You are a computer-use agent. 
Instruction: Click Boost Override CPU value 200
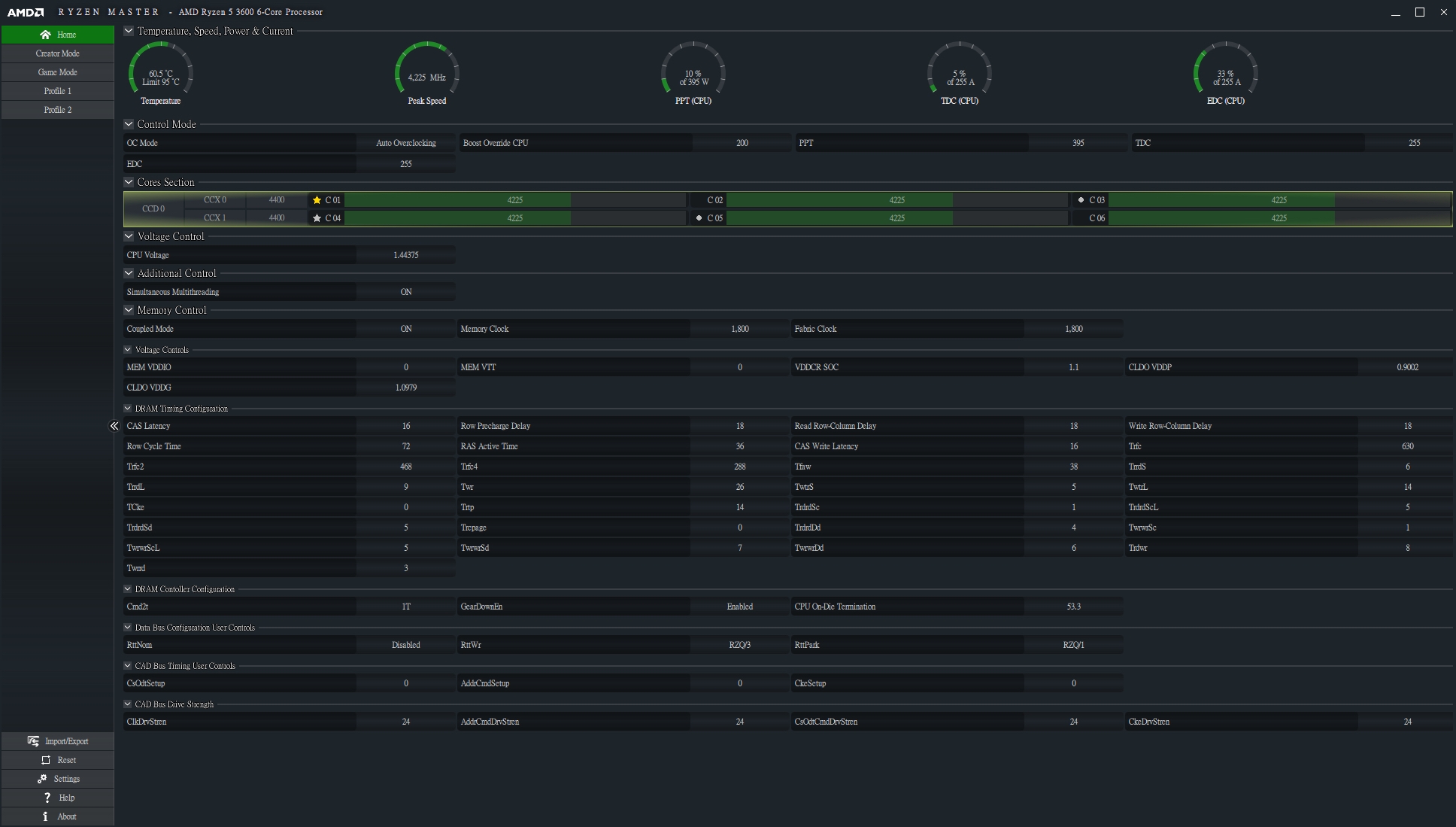coord(742,143)
